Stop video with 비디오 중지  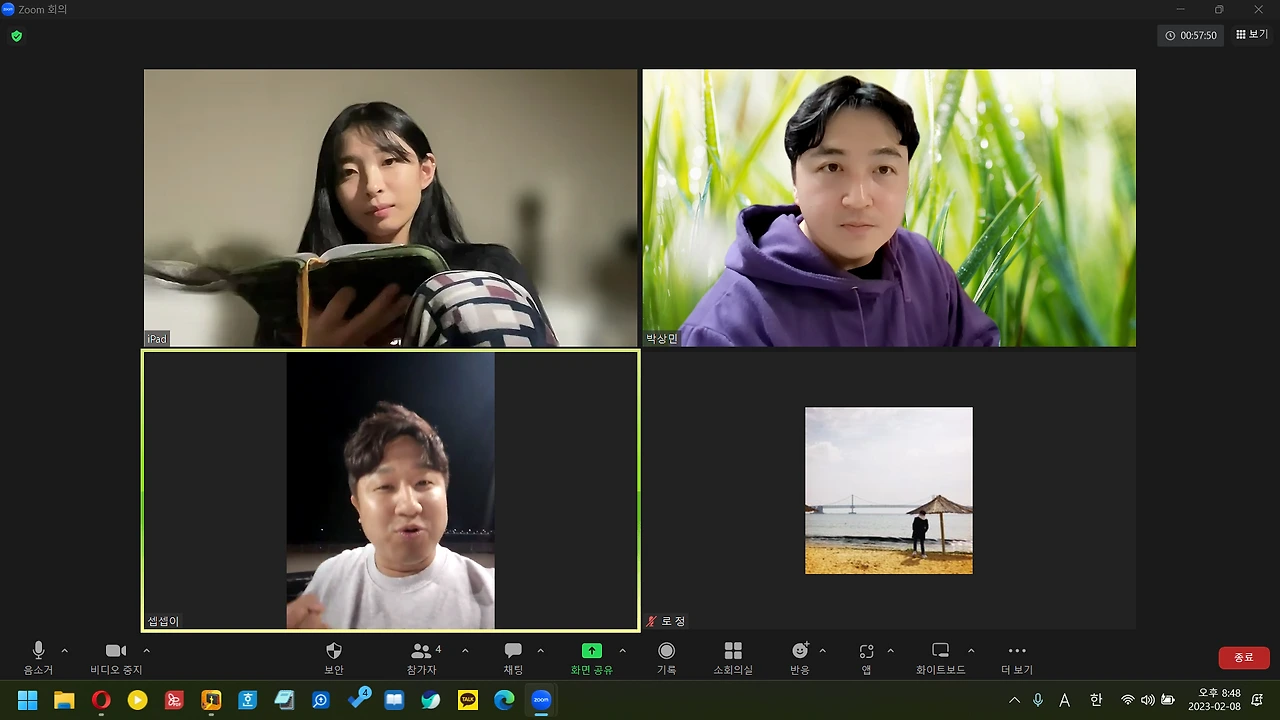[x=116, y=658]
